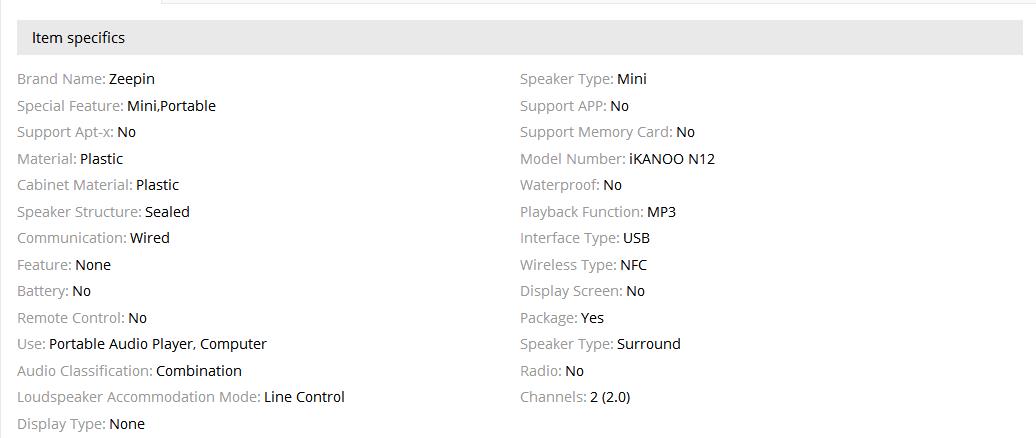This screenshot has height=438, width=1036.
Task: Click the Support Memory Card label
Action: pos(596,132)
